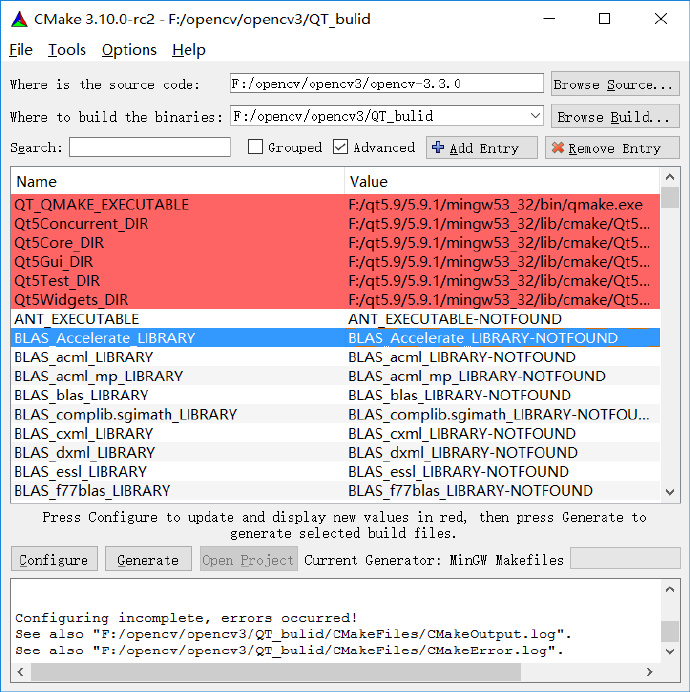The width and height of the screenshot is (690, 692).
Task: Edit the BLAS_essl_LIBRARY-NOTFOUND value
Action: coord(502,471)
